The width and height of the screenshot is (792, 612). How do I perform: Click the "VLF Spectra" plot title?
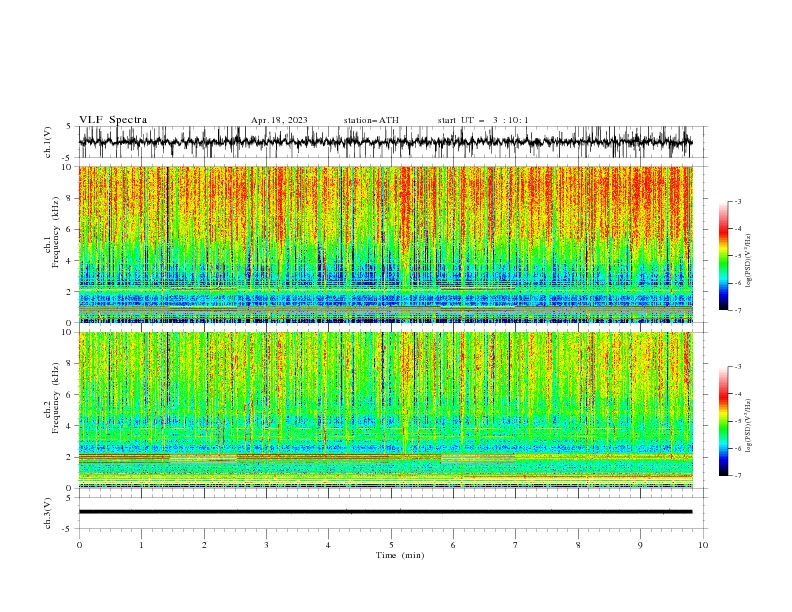coord(113,120)
